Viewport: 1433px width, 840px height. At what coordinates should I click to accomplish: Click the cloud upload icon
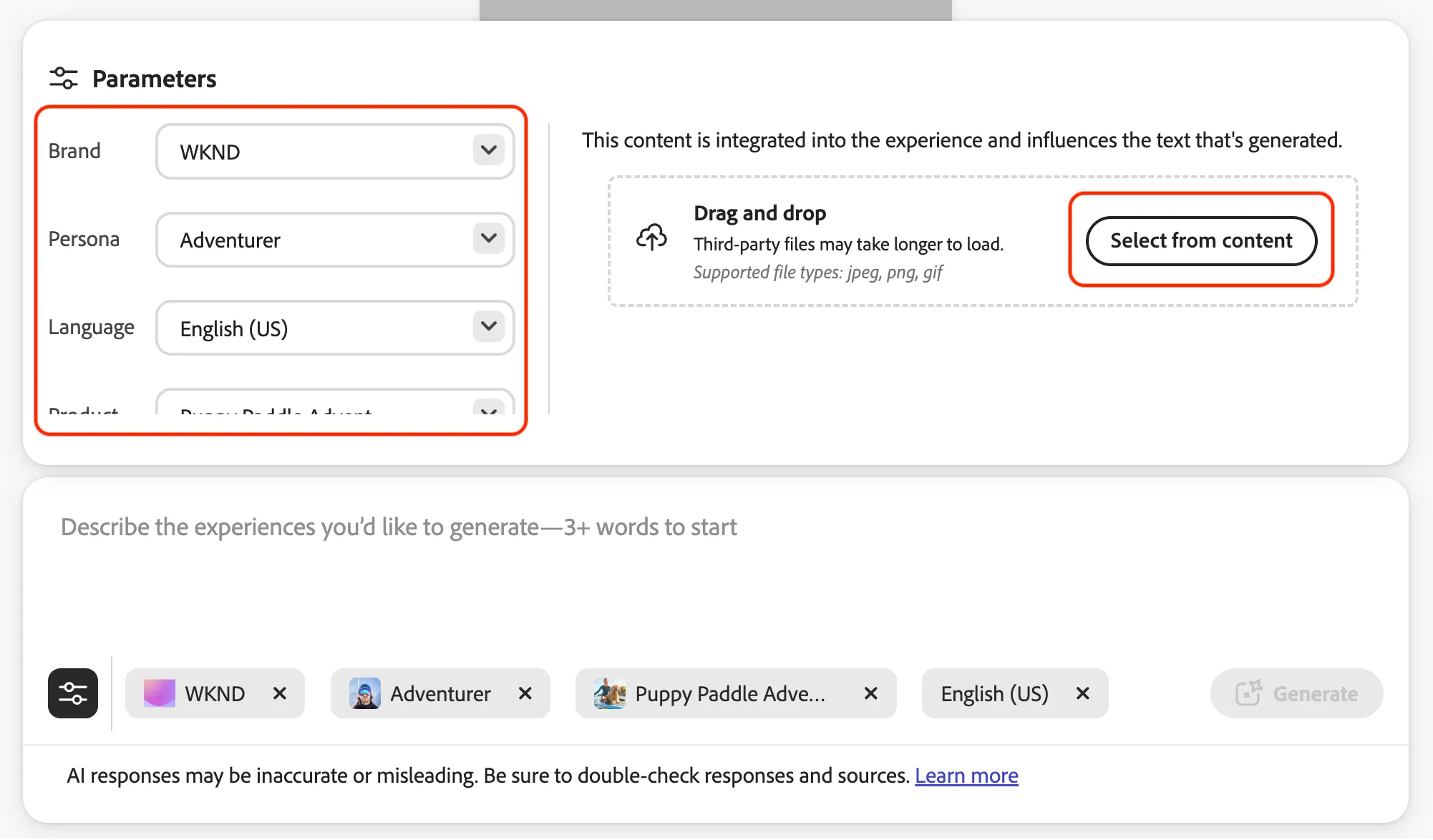point(651,238)
